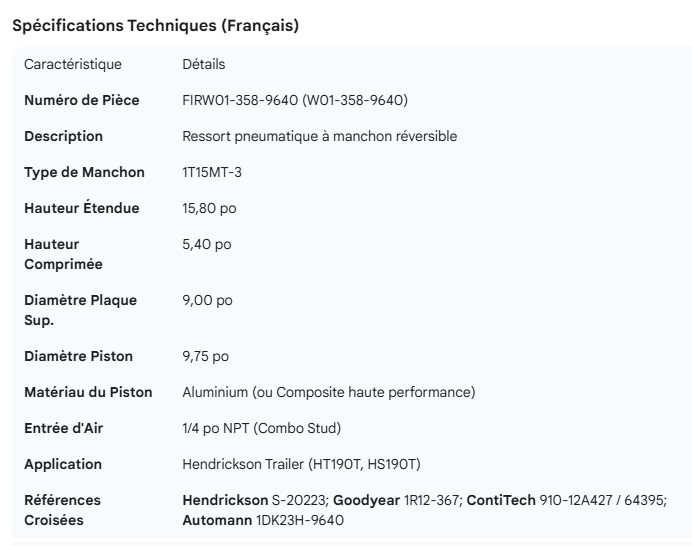Select the 'Aluminium (ou Composite haute performance)' value
This screenshot has width=692, height=546.
tap(329, 392)
